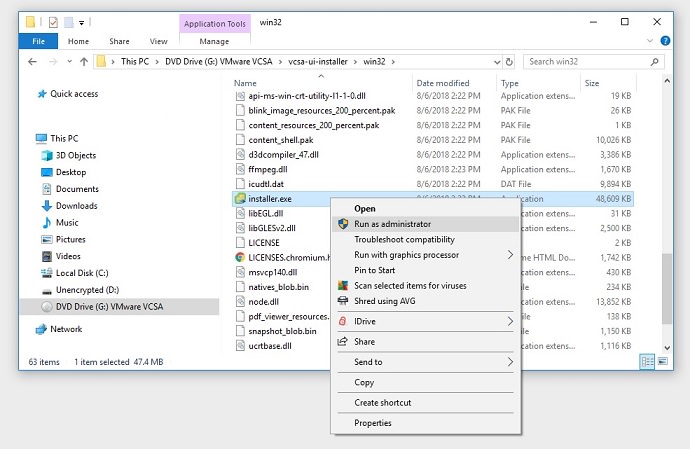690x449 pixels.
Task: Select Create shortcut
Action: pos(426,403)
